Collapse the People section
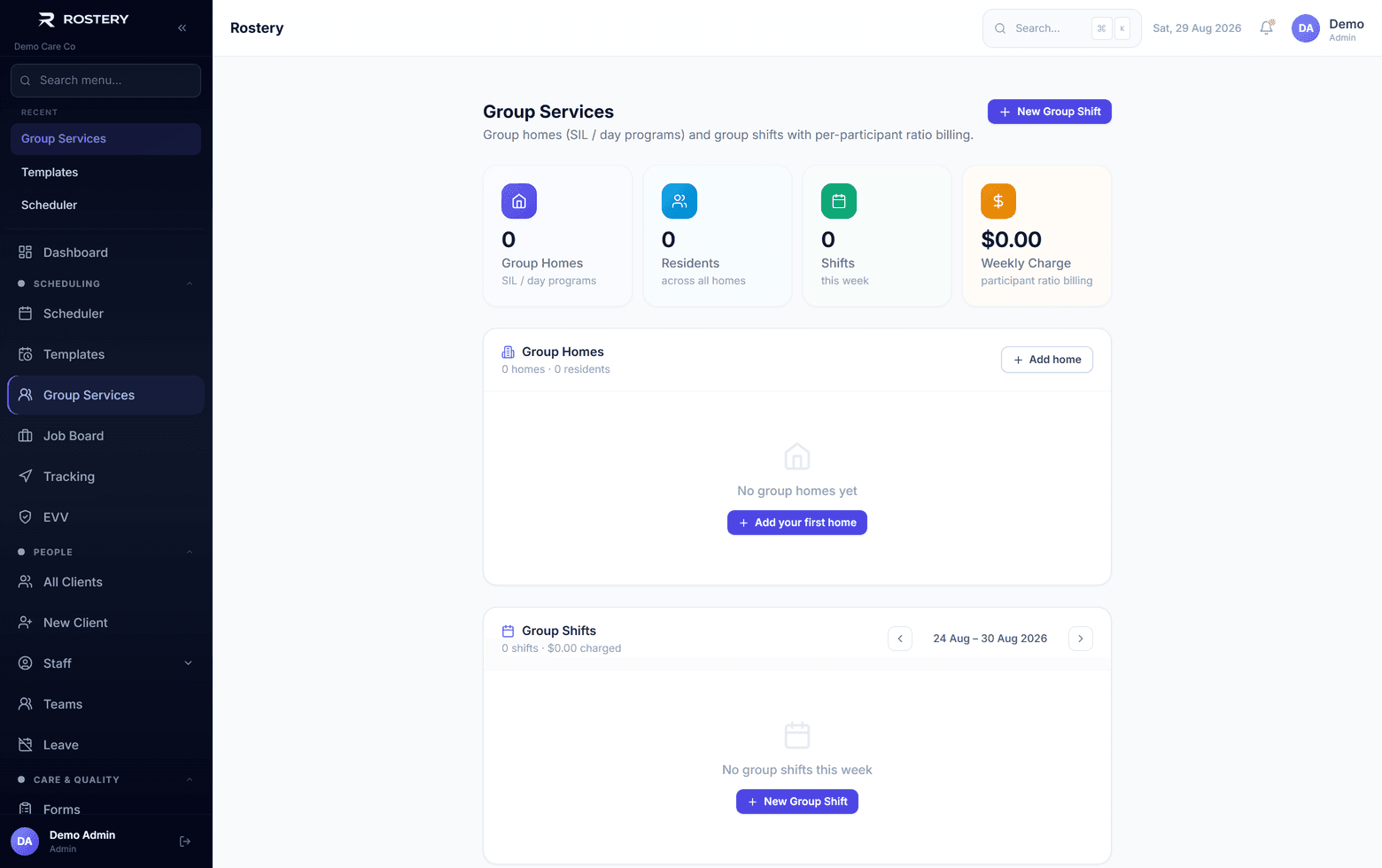Screen dimensions: 1382x868 190,552
